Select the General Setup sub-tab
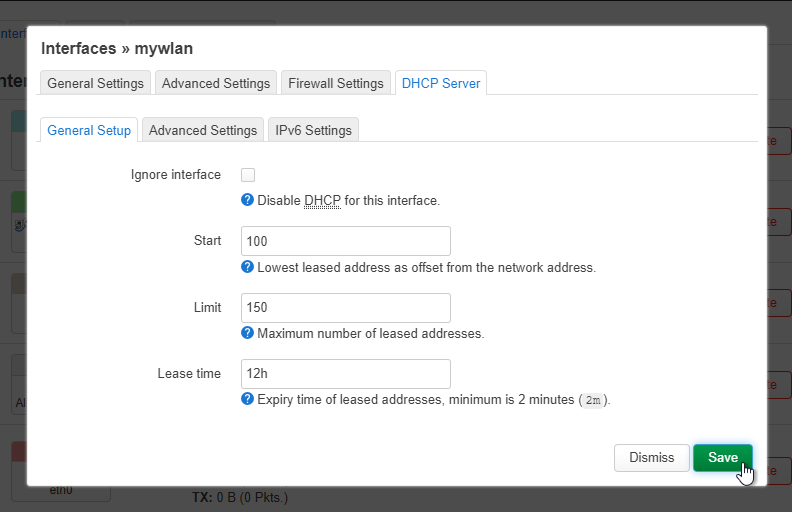This screenshot has height=512, width=792. (89, 130)
